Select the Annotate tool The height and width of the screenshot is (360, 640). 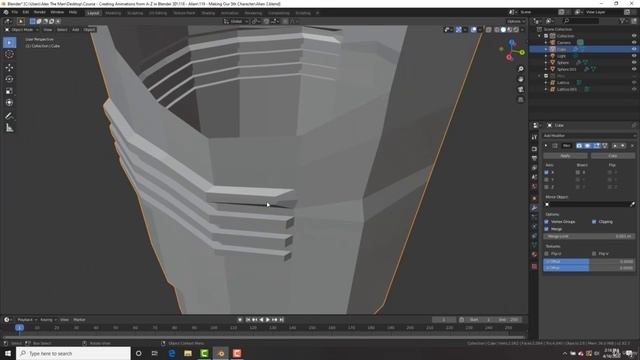coord(9,116)
